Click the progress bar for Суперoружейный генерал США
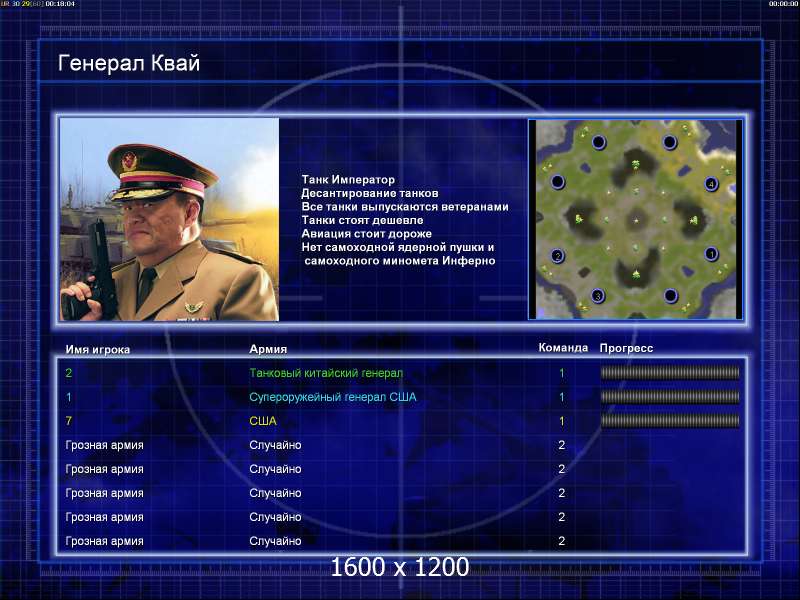This screenshot has height=600, width=800. pos(670,397)
